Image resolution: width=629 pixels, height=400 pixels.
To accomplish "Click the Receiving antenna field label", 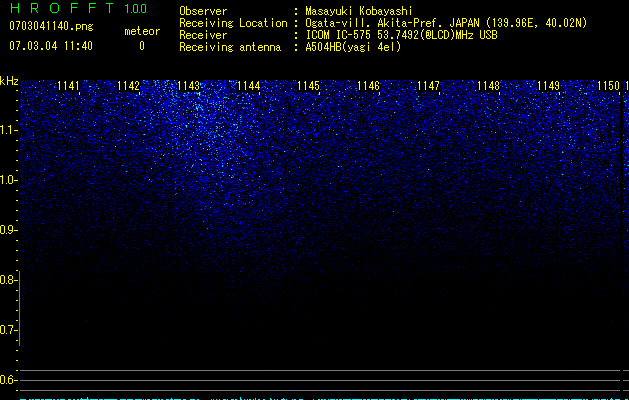I will click(230, 47).
